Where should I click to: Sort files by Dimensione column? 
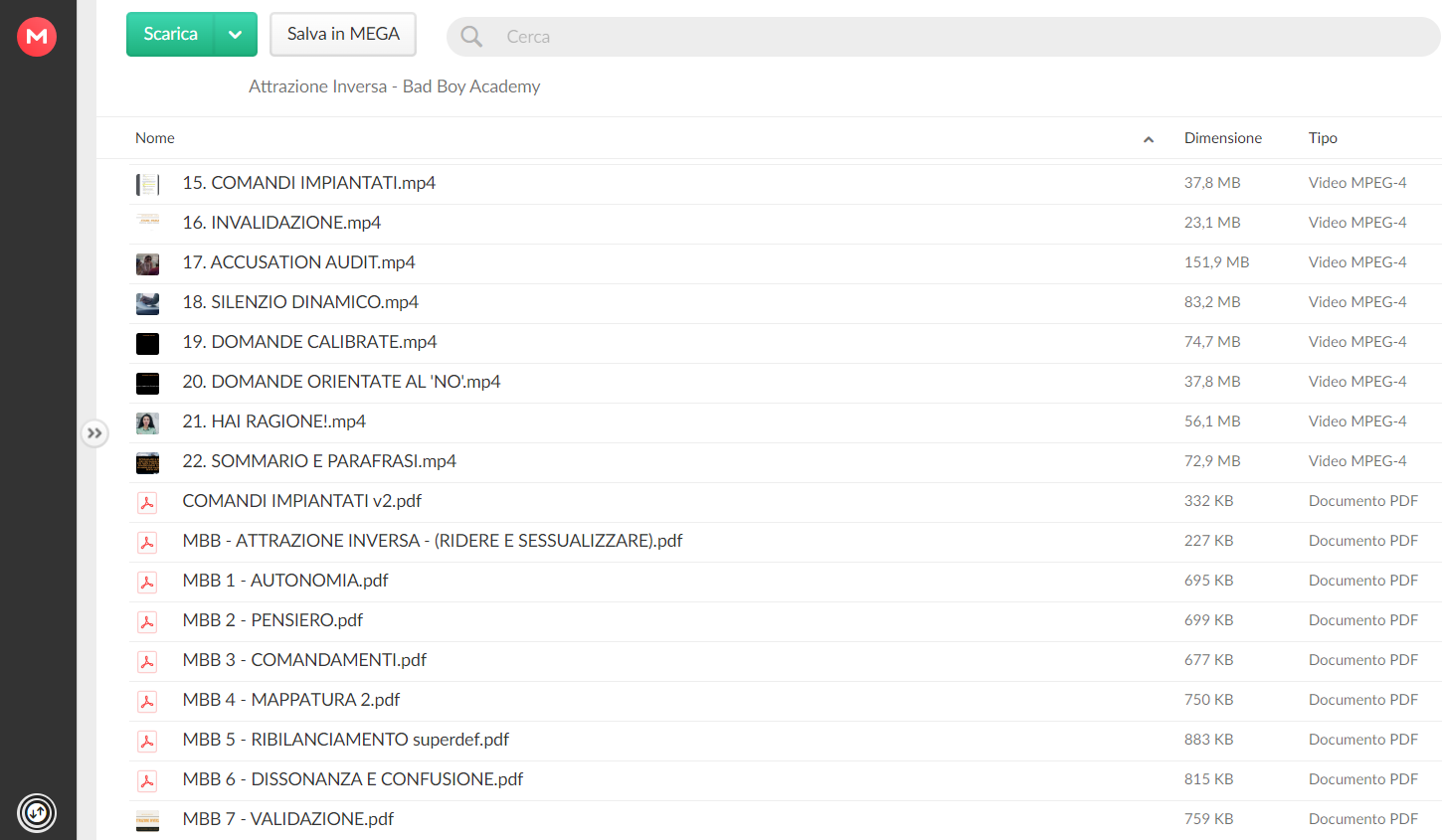(x=1223, y=138)
